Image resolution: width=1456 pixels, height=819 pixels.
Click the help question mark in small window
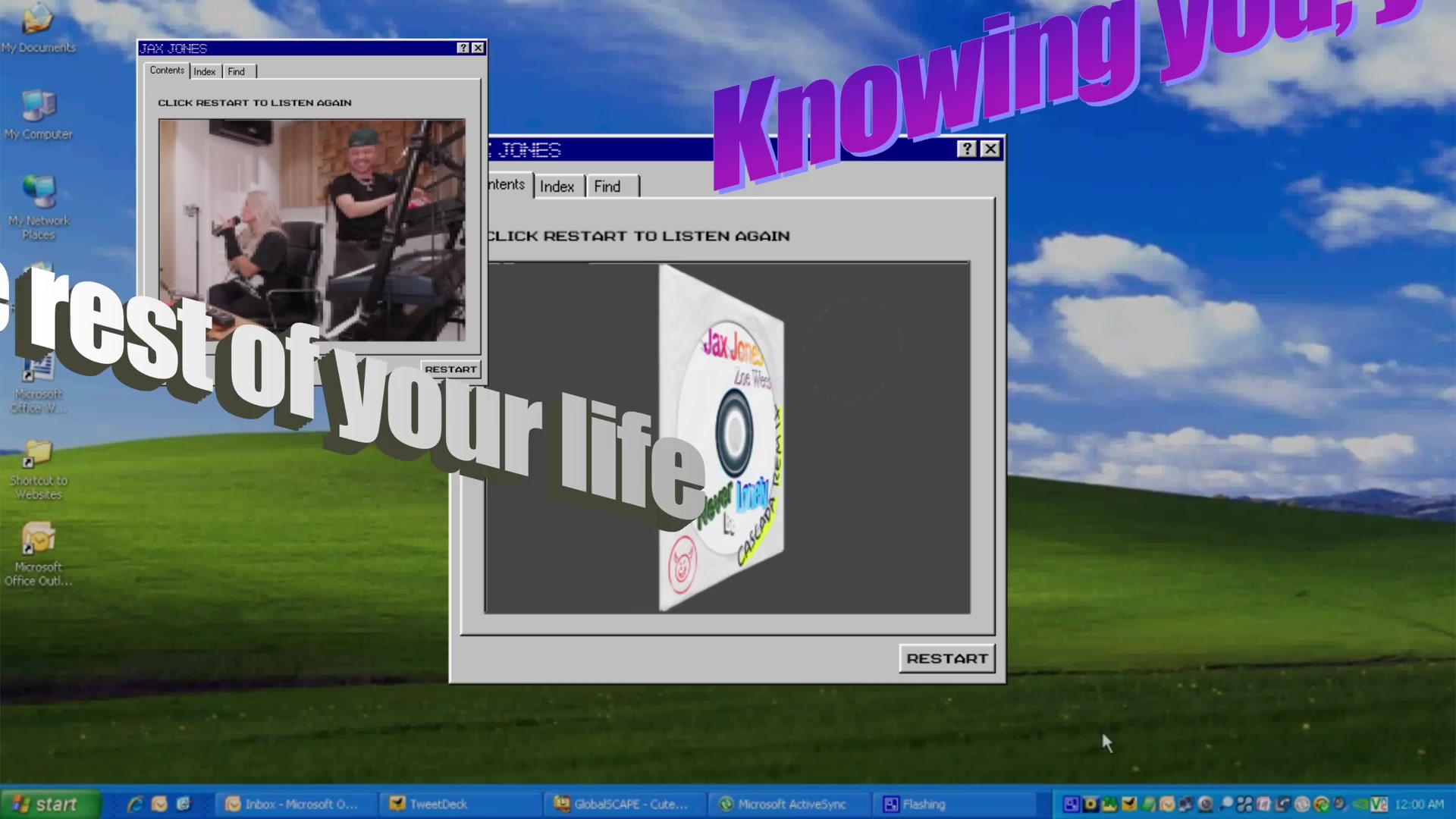tap(463, 48)
